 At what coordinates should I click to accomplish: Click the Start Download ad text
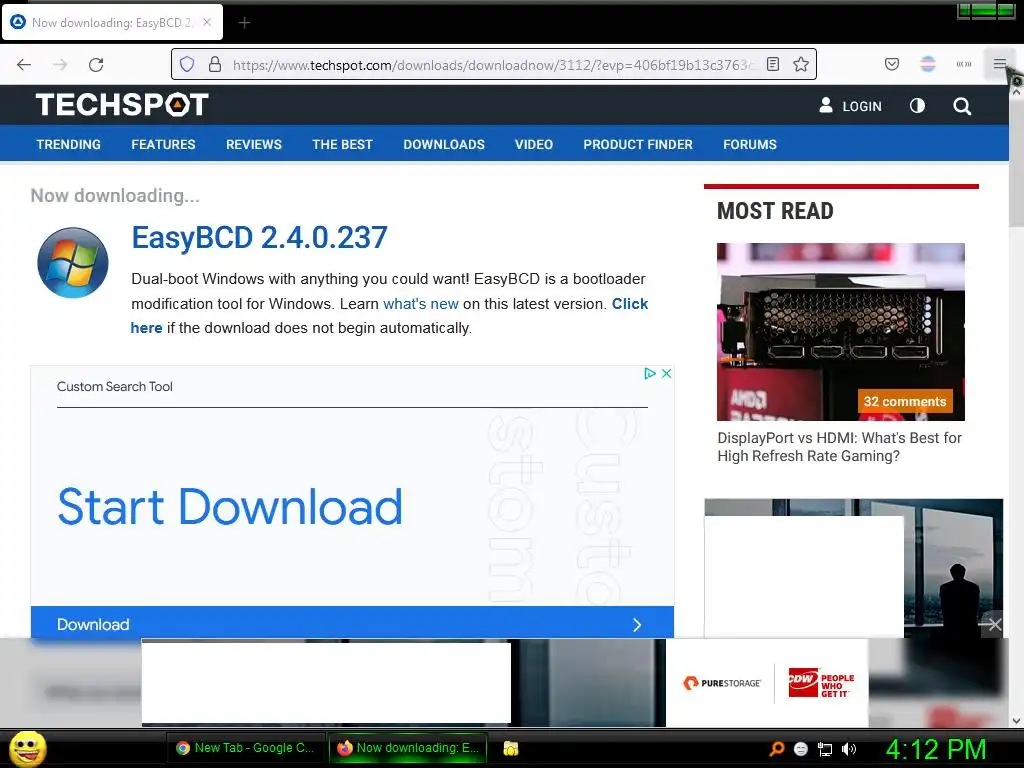coord(230,507)
